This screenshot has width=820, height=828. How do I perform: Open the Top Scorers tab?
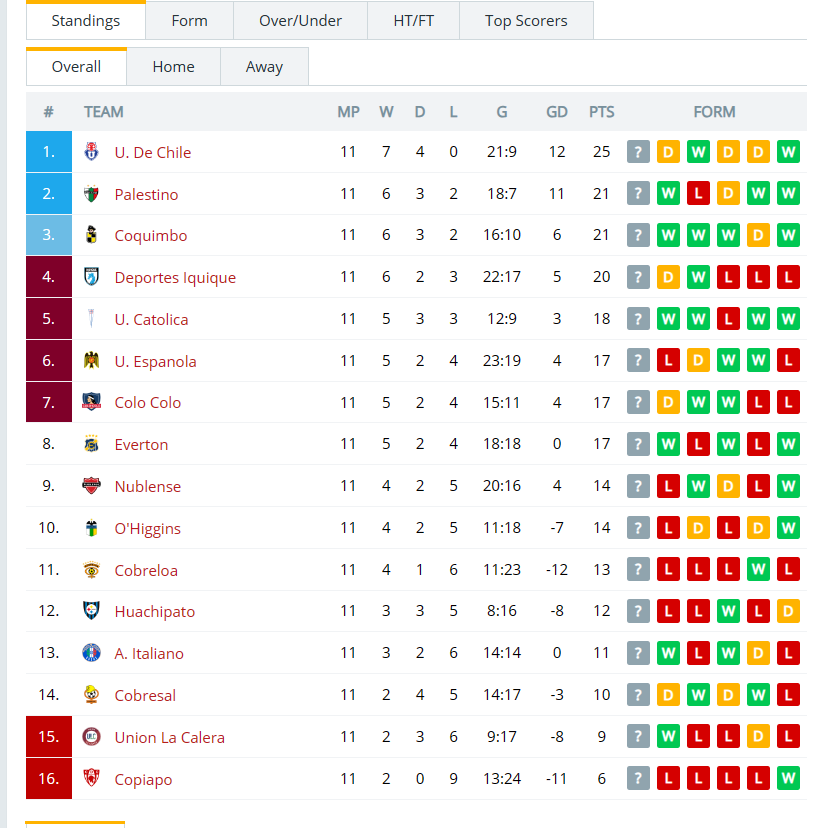526,21
